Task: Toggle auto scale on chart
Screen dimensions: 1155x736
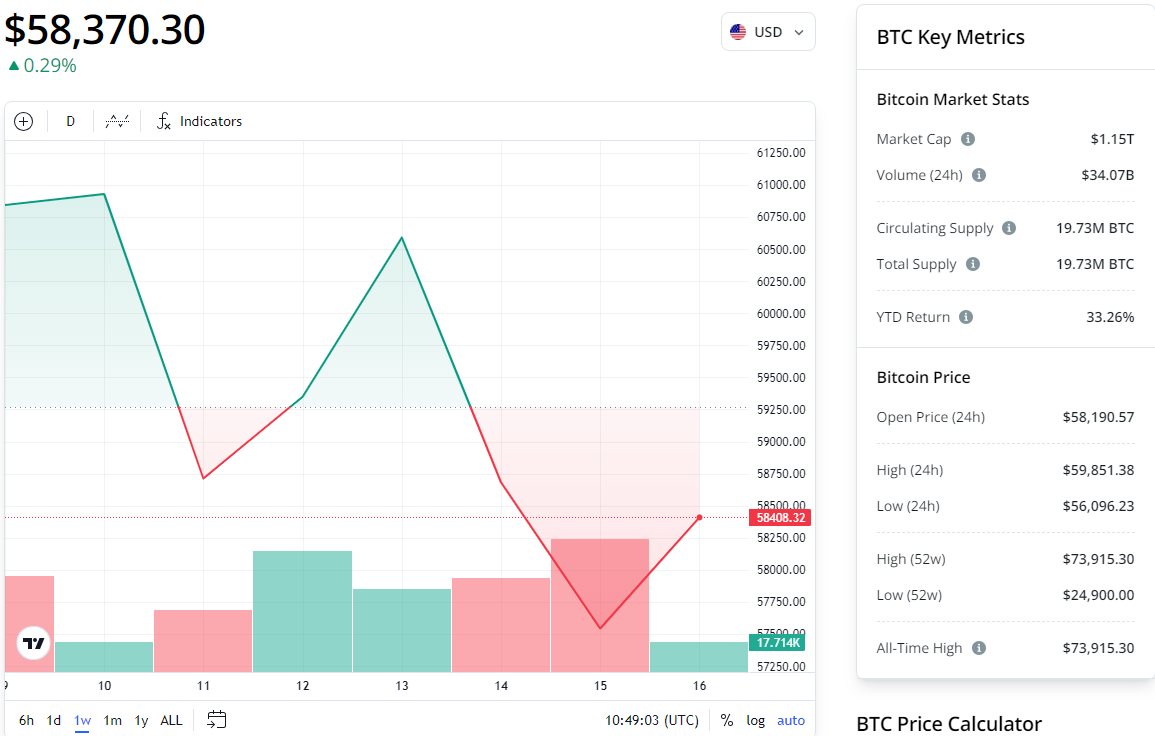Action: click(791, 720)
